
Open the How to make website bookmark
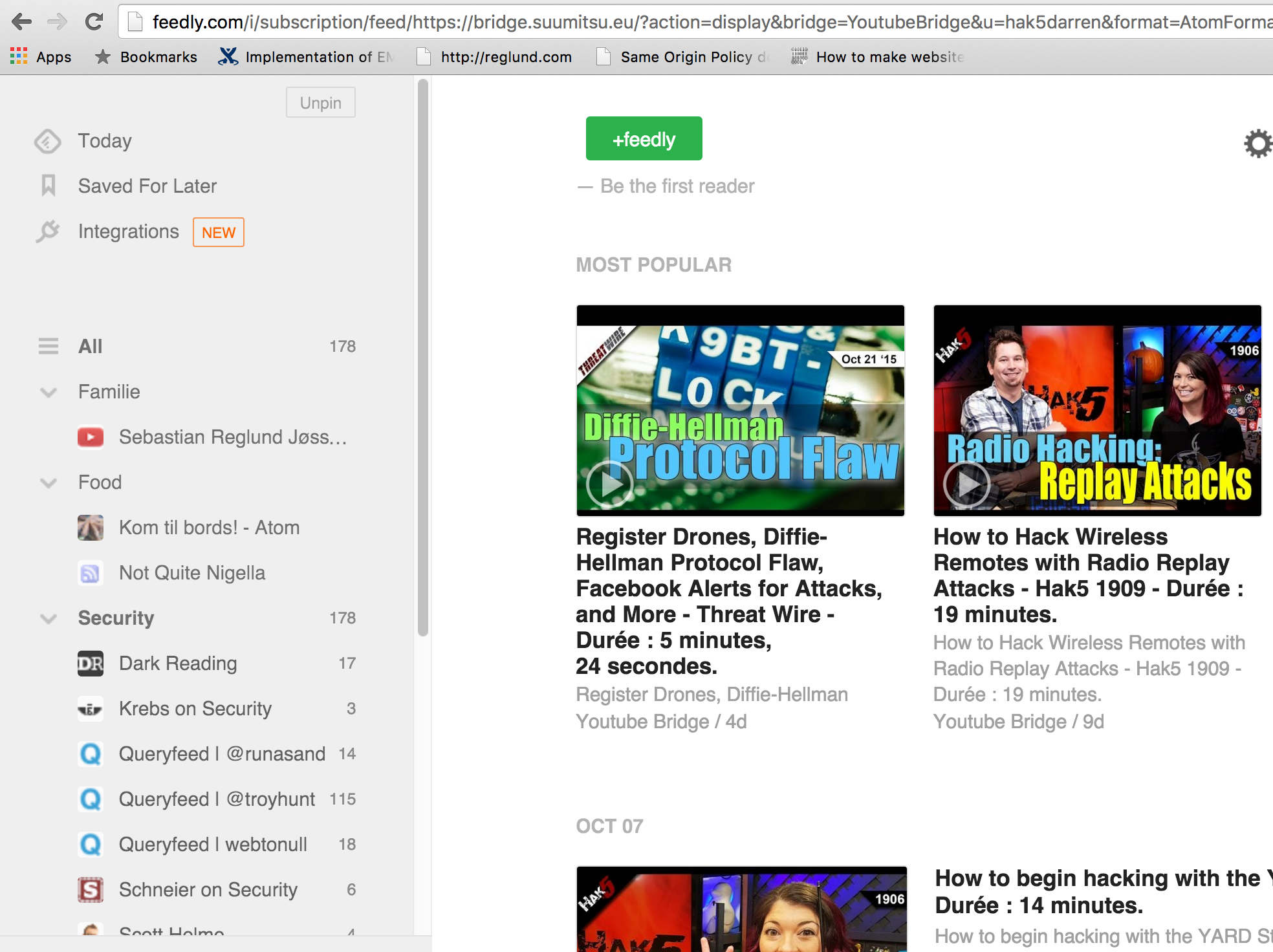click(878, 57)
